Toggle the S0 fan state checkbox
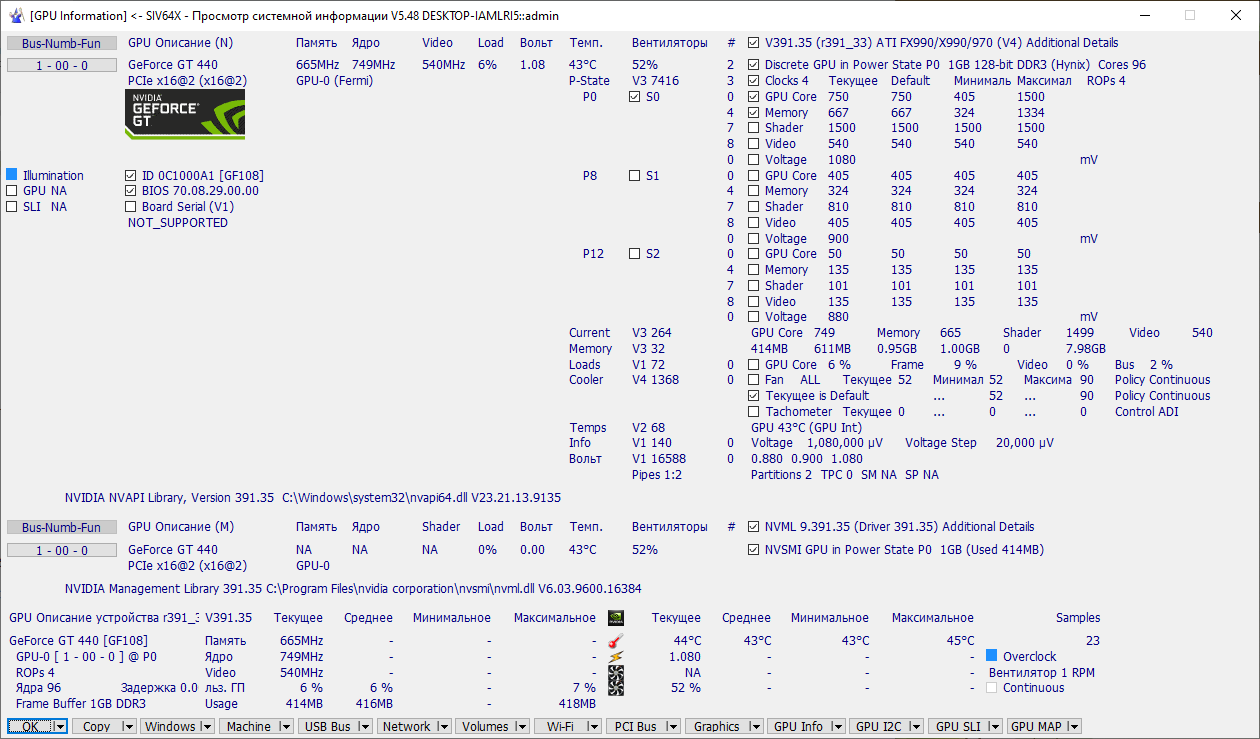The width and height of the screenshot is (1260, 739). (x=635, y=97)
